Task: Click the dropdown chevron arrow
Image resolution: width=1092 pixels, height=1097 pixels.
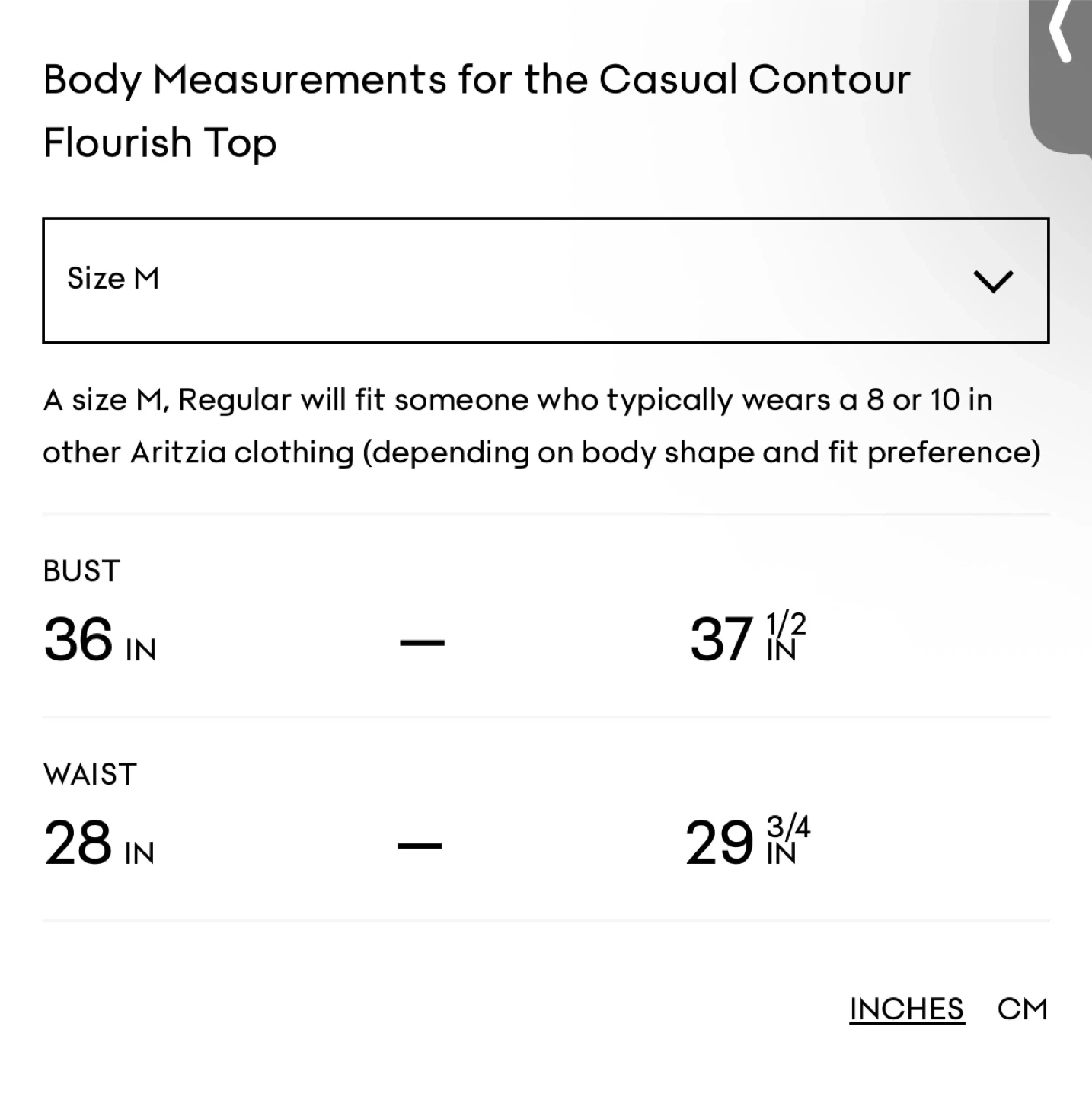Action: tap(993, 282)
